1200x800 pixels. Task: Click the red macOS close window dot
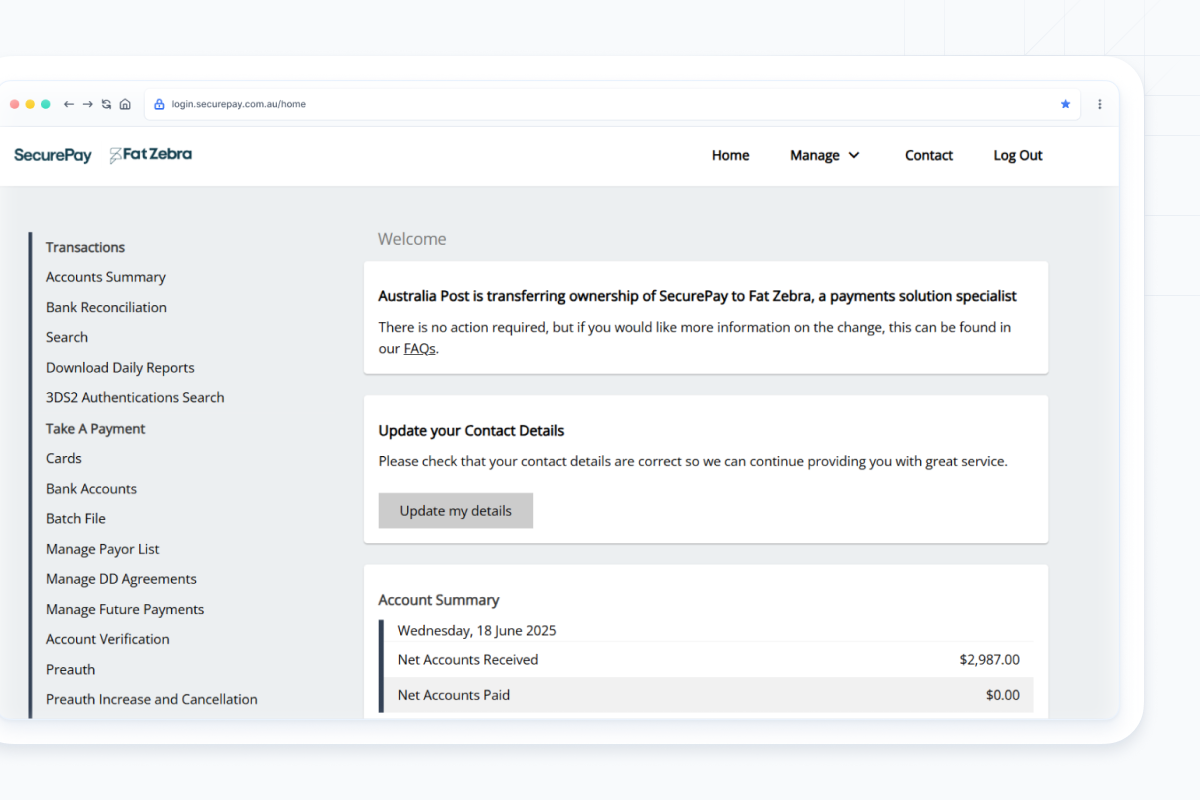pos(15,104)
